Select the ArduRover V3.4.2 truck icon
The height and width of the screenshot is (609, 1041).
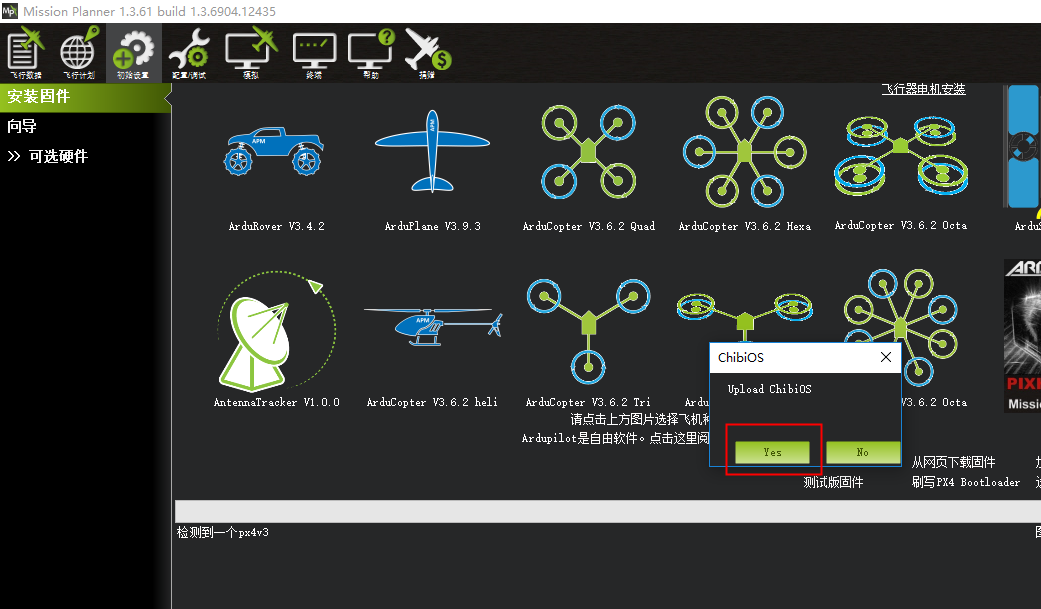click(x=274, y=151)
